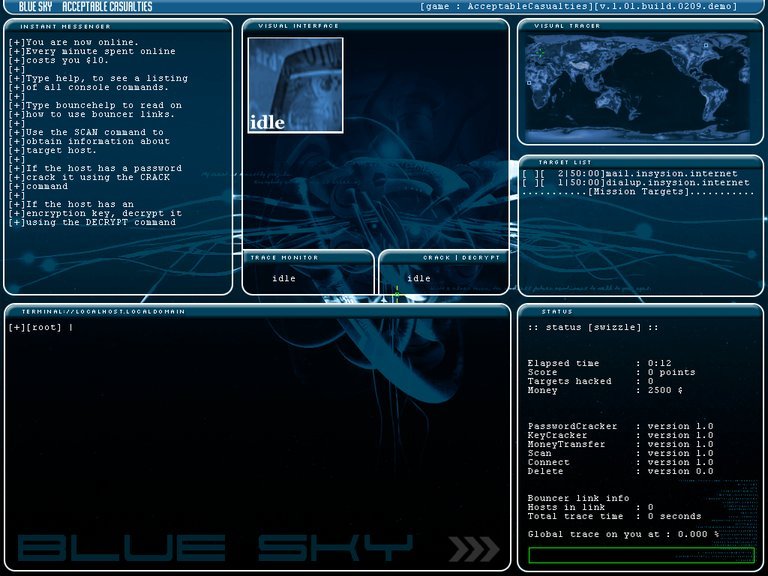This screenshot has width=768, height=576.
Task: Click the PasswordCracker version line
Action: click(620, 427)
